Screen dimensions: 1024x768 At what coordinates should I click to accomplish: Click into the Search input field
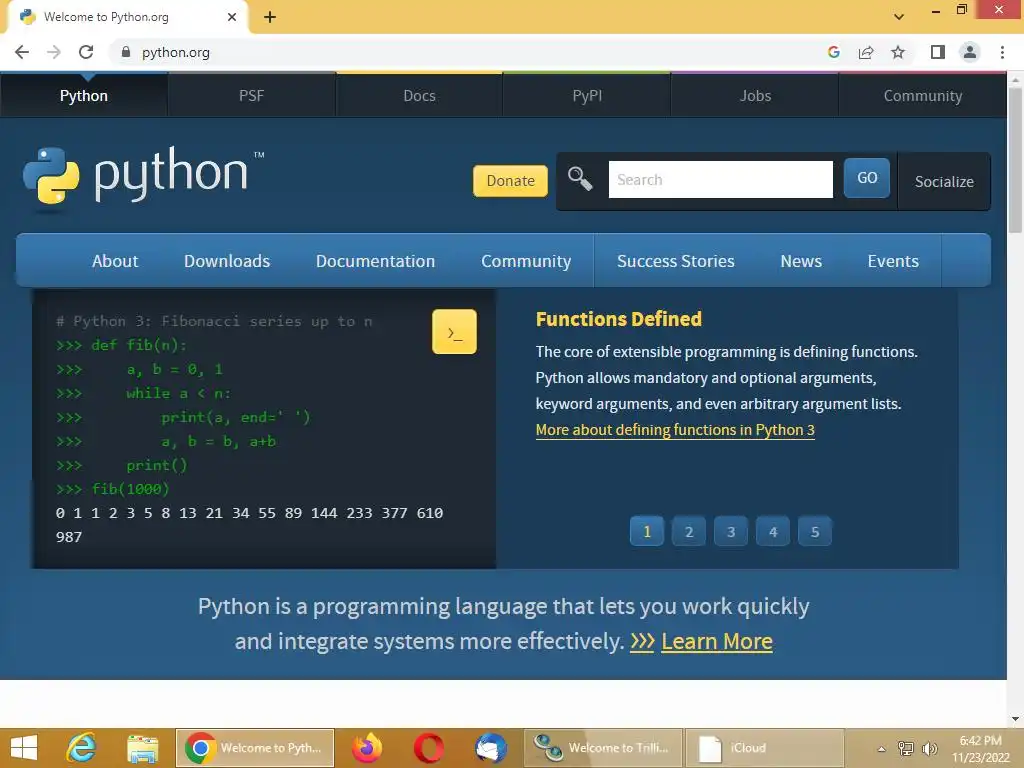[x=720, y=179]
